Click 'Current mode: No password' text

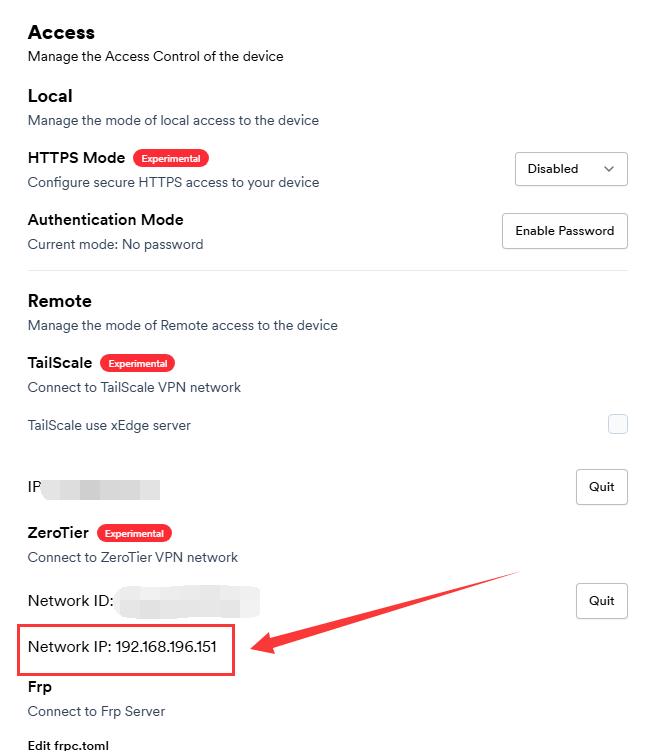pos(115,244)
